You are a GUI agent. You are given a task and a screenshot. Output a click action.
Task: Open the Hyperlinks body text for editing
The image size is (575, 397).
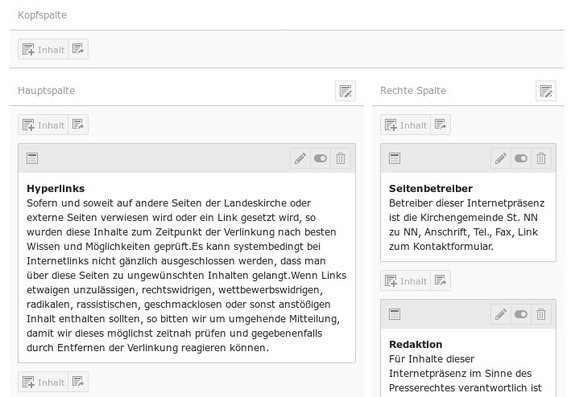[186, 275]
